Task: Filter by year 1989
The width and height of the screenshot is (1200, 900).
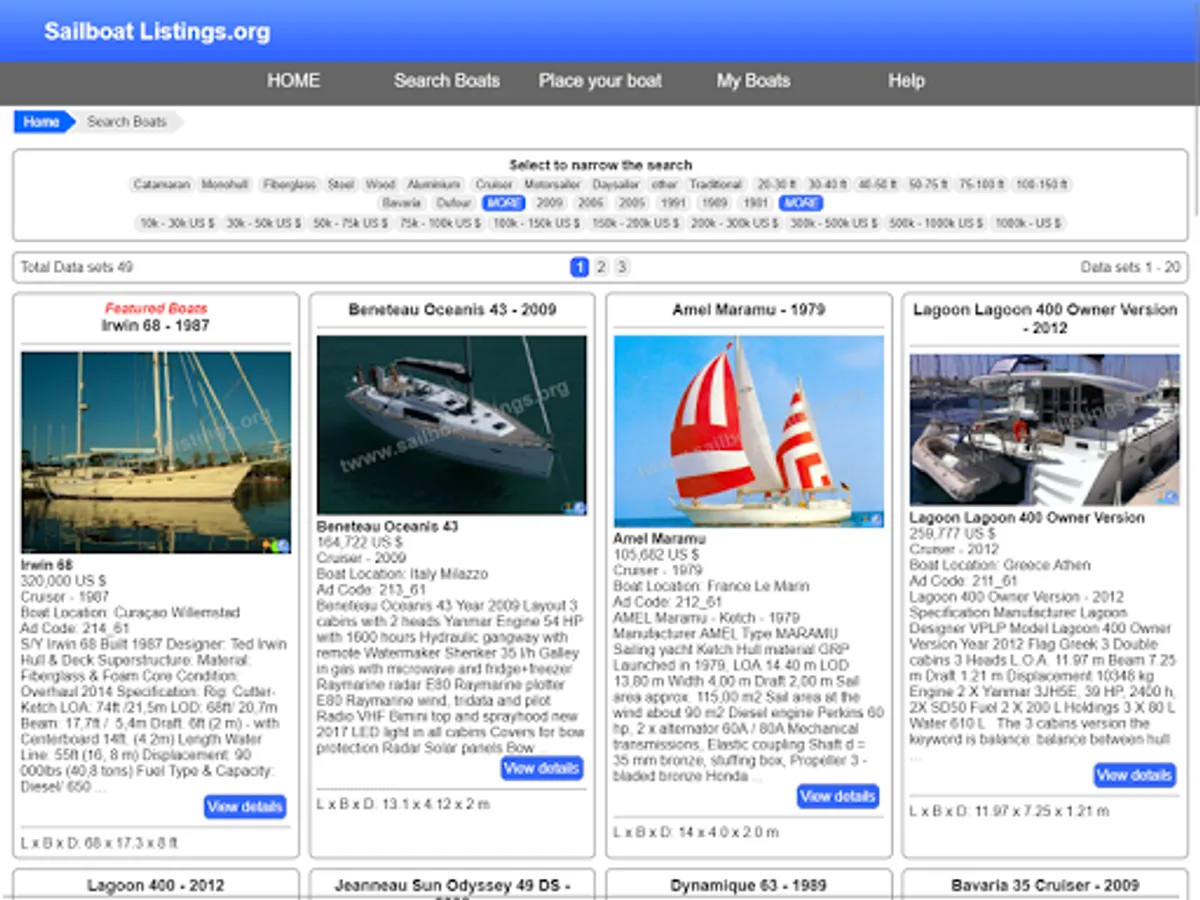Action: pos(715,203)
